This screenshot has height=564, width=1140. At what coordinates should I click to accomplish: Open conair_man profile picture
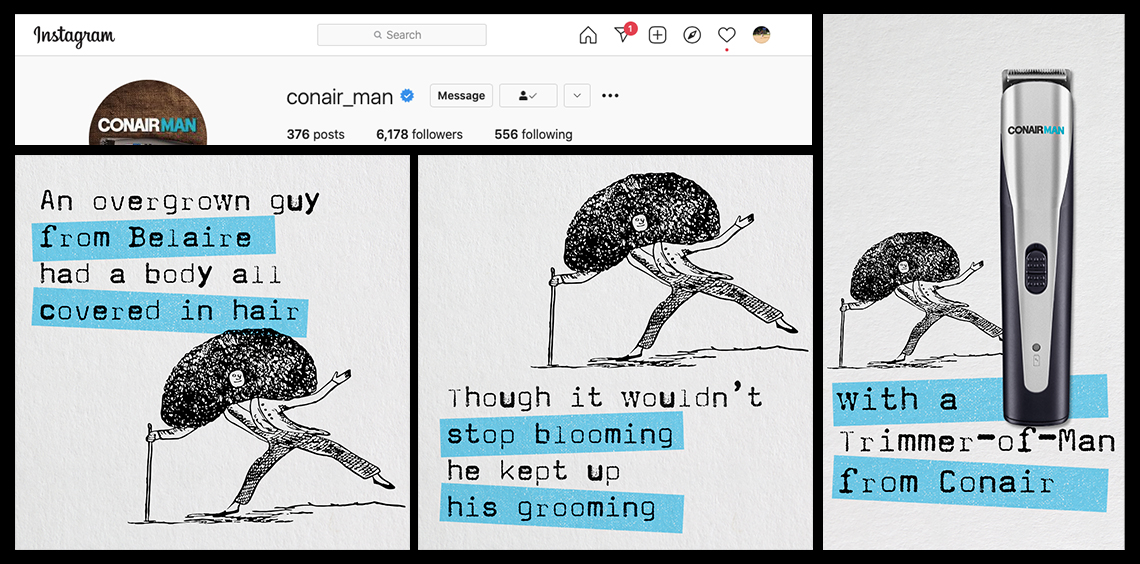[x=148, y=113]
